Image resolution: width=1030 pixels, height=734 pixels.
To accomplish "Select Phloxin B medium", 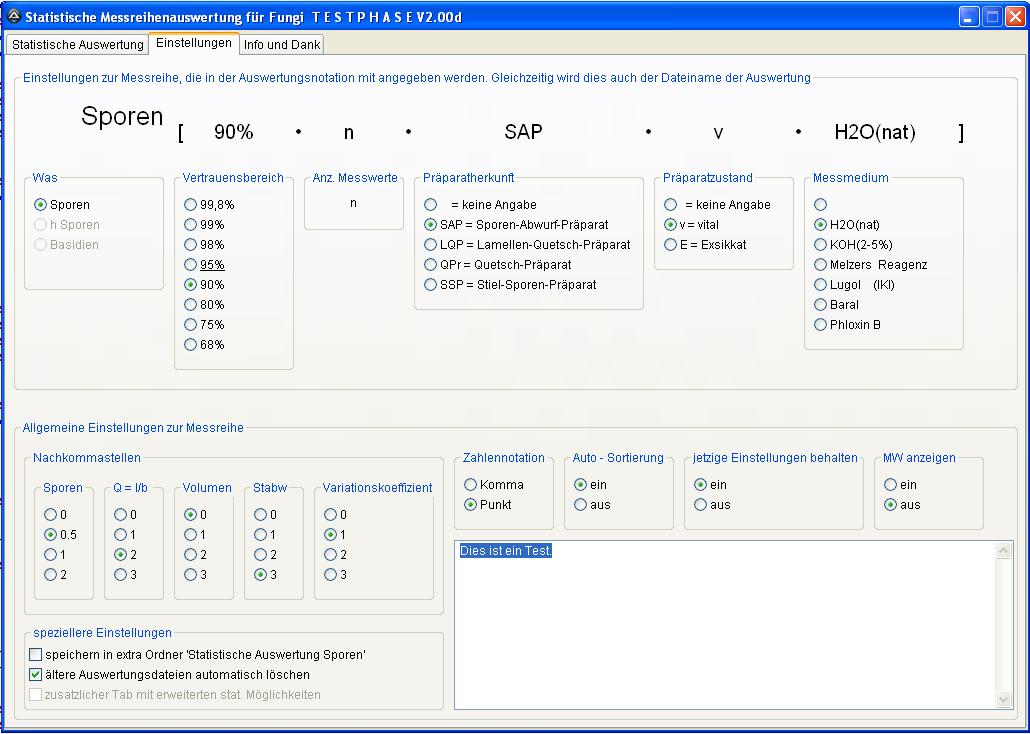I will (x=821, y=325).
